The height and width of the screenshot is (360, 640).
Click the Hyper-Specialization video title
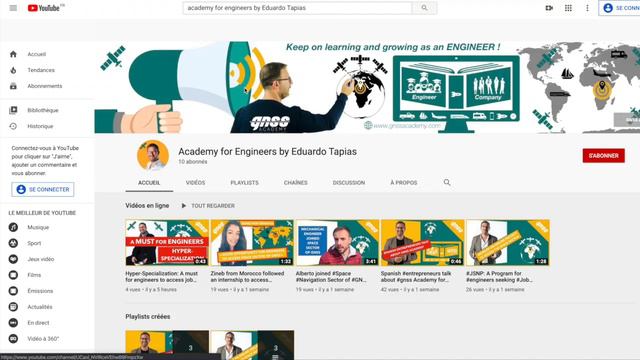(x=162, y=276)
